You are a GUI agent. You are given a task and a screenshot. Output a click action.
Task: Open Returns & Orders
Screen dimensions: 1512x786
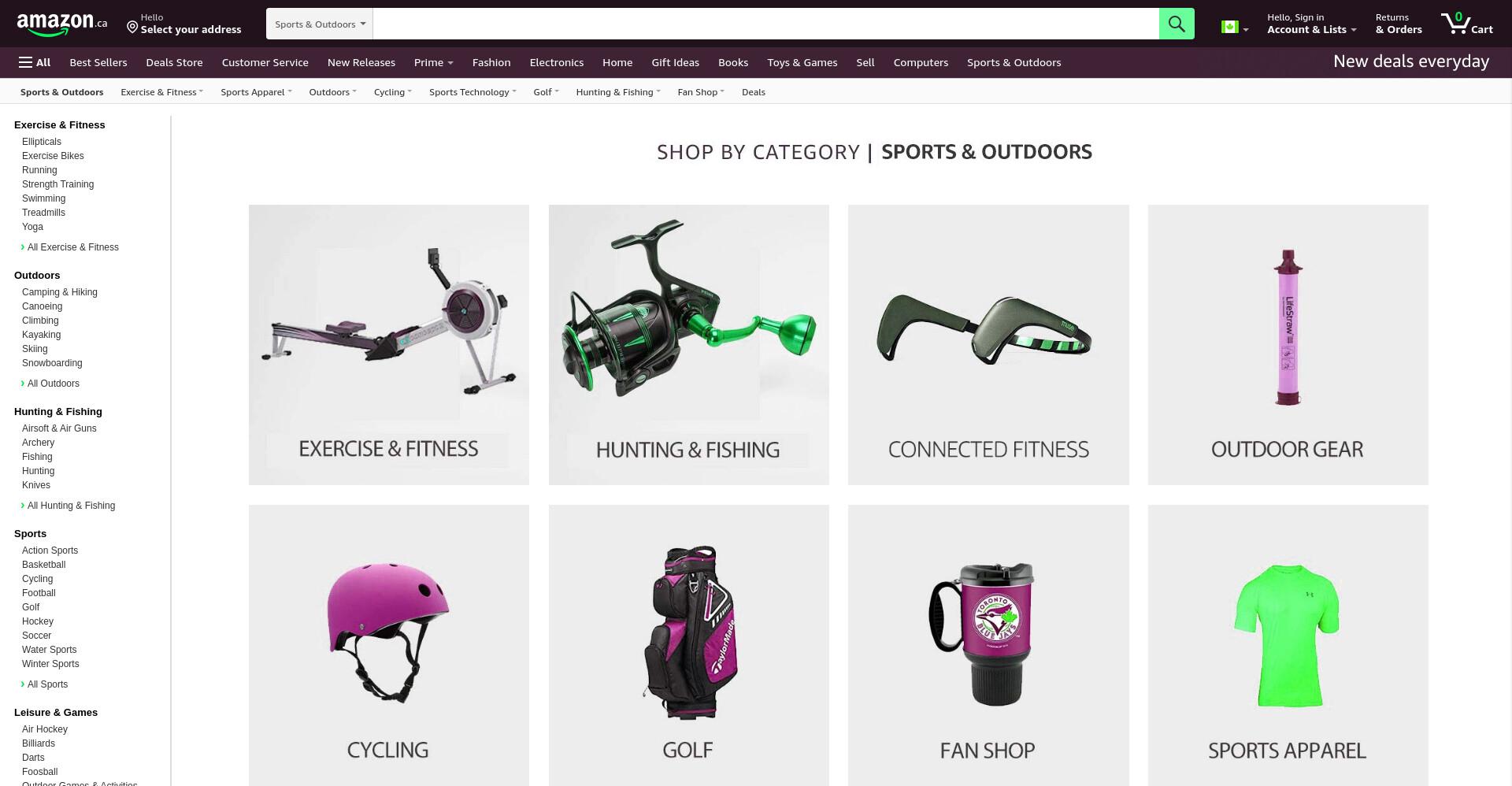1399,24
